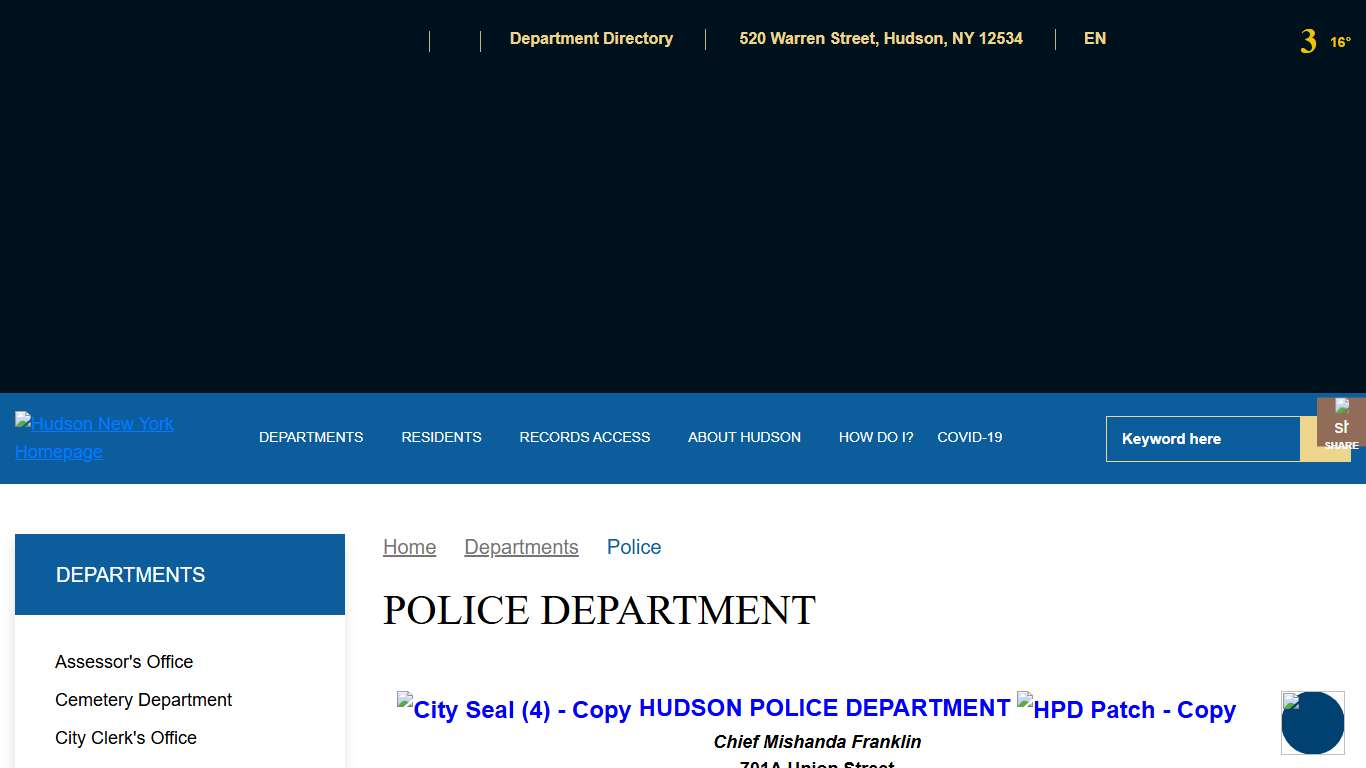Expand the RESIDENTS navigation menu
Image resolution: width=1366 pixels, height=768 pixels.
coord(441,437)
